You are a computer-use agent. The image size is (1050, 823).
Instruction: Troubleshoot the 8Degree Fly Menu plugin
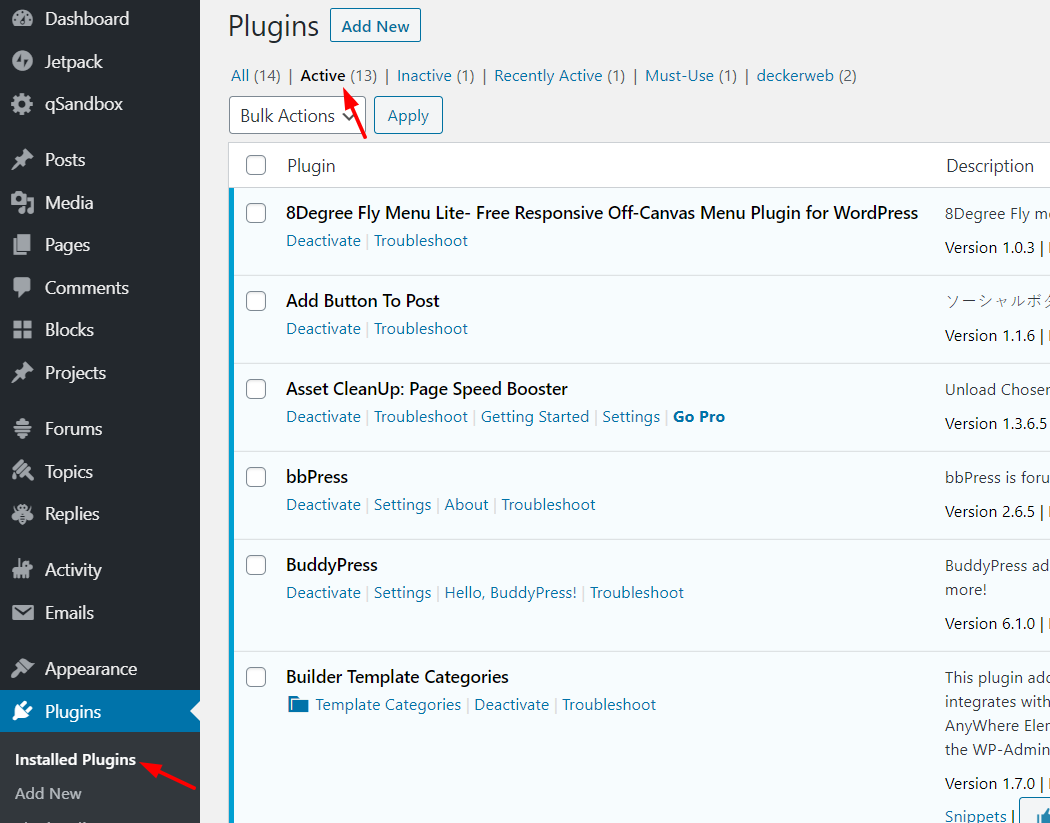click(x=421, y=241)
